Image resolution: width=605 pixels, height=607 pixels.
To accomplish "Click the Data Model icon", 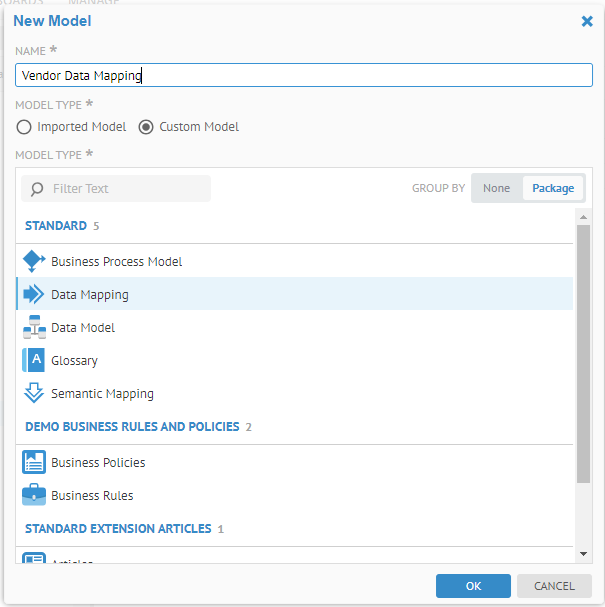I will pos(34,327).
